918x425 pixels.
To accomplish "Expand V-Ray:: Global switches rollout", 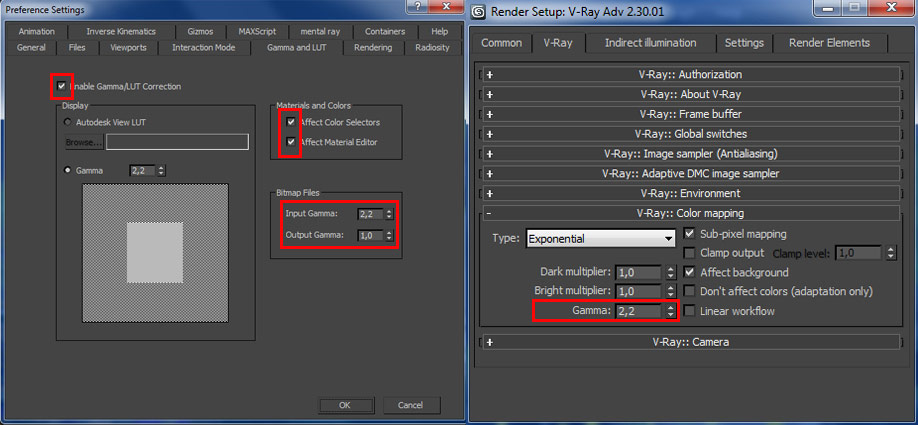I will 690,134.
